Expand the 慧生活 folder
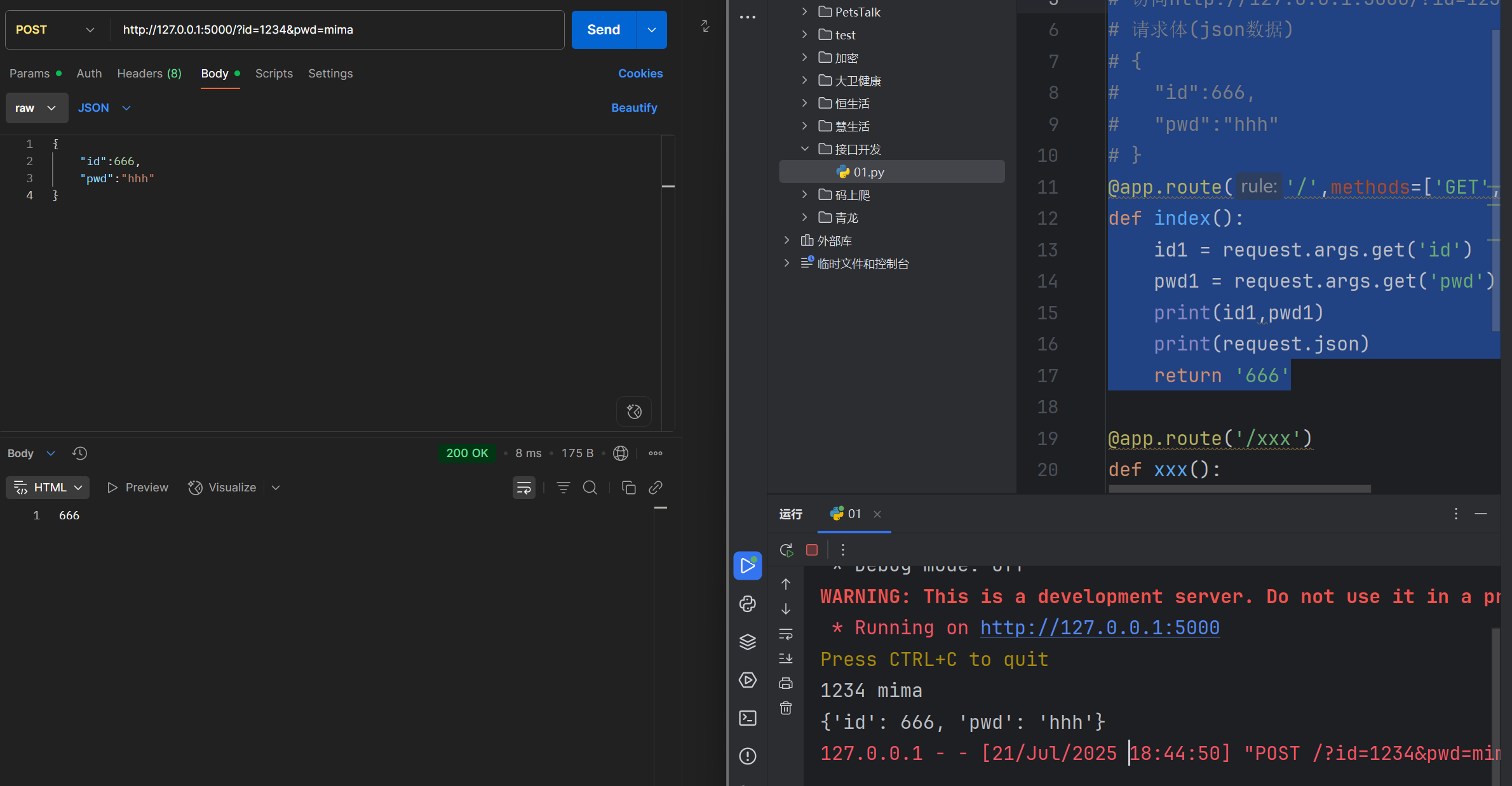Screen dimensions: 1512x786 [805, 126]
